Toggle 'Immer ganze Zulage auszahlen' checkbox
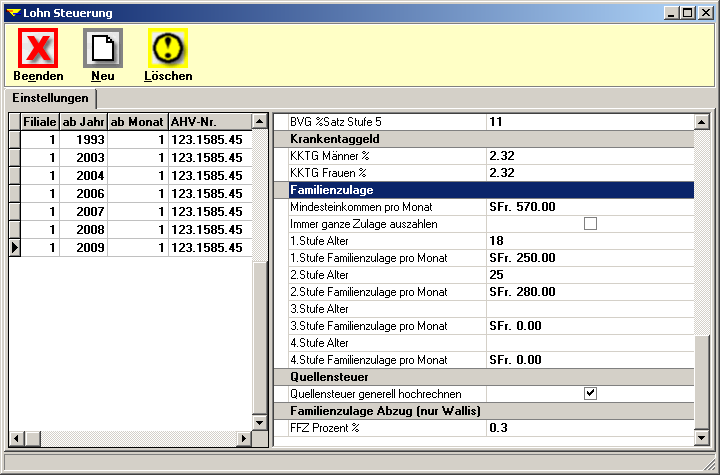Screen dimensions: 720x475 pyautogui.click(x=590, y=224)
